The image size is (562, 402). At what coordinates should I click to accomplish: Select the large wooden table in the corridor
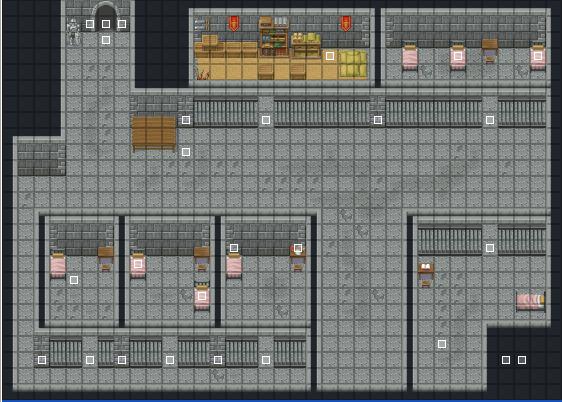154,133
